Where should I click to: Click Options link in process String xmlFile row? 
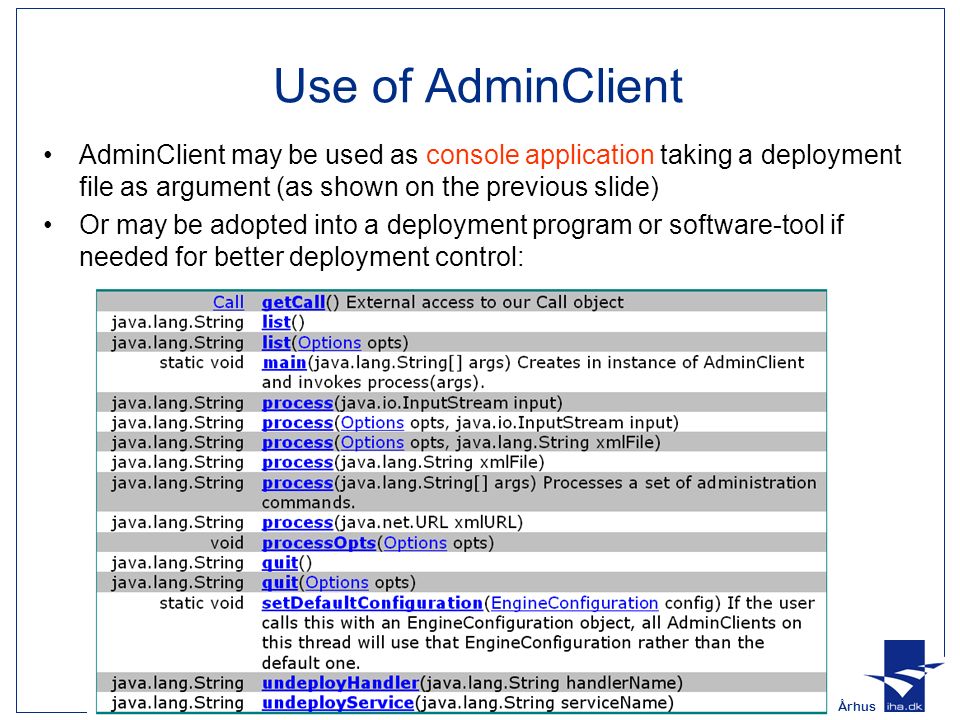click(372, 443)
